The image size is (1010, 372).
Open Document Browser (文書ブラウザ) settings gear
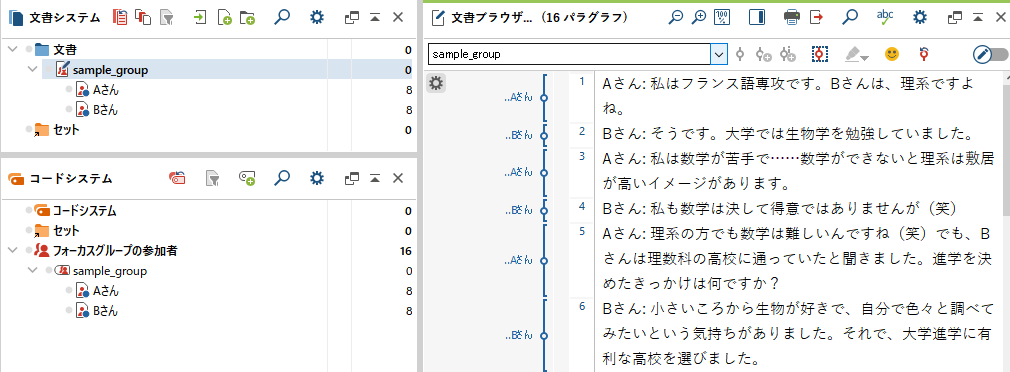(x=920, y=17)
